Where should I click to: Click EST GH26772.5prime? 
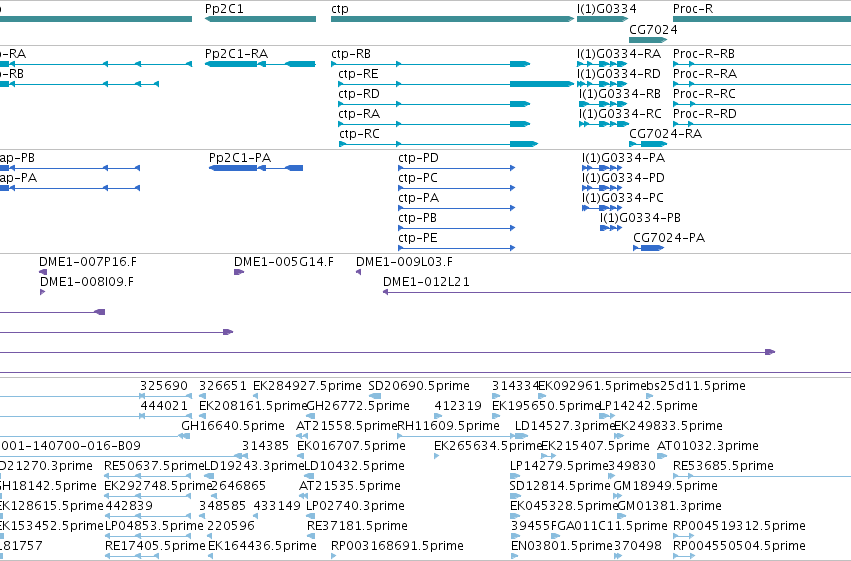pyautogui.click(x=358, y=406)
